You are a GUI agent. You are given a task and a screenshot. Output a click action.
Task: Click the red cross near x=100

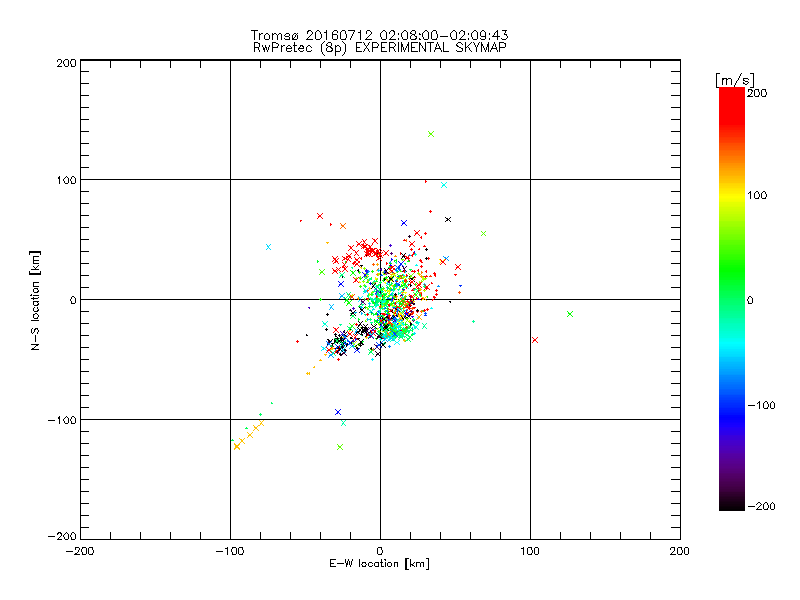tap(535, 340)
